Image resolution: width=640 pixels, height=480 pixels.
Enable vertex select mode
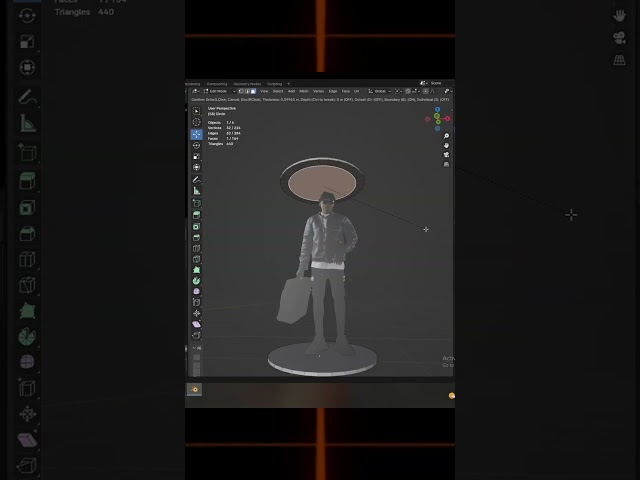coord(241,91)
